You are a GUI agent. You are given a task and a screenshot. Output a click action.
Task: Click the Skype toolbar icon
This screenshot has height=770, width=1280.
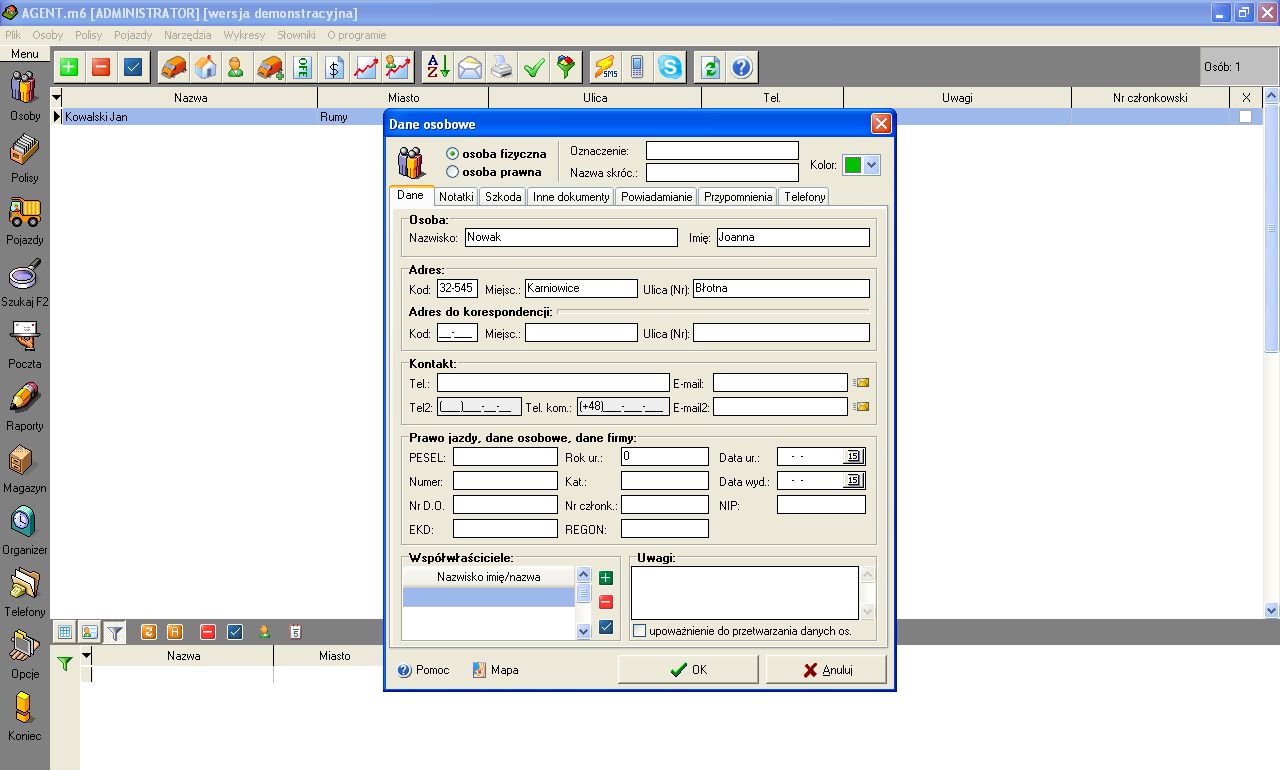pyautogui.click(x=669, y=67)
